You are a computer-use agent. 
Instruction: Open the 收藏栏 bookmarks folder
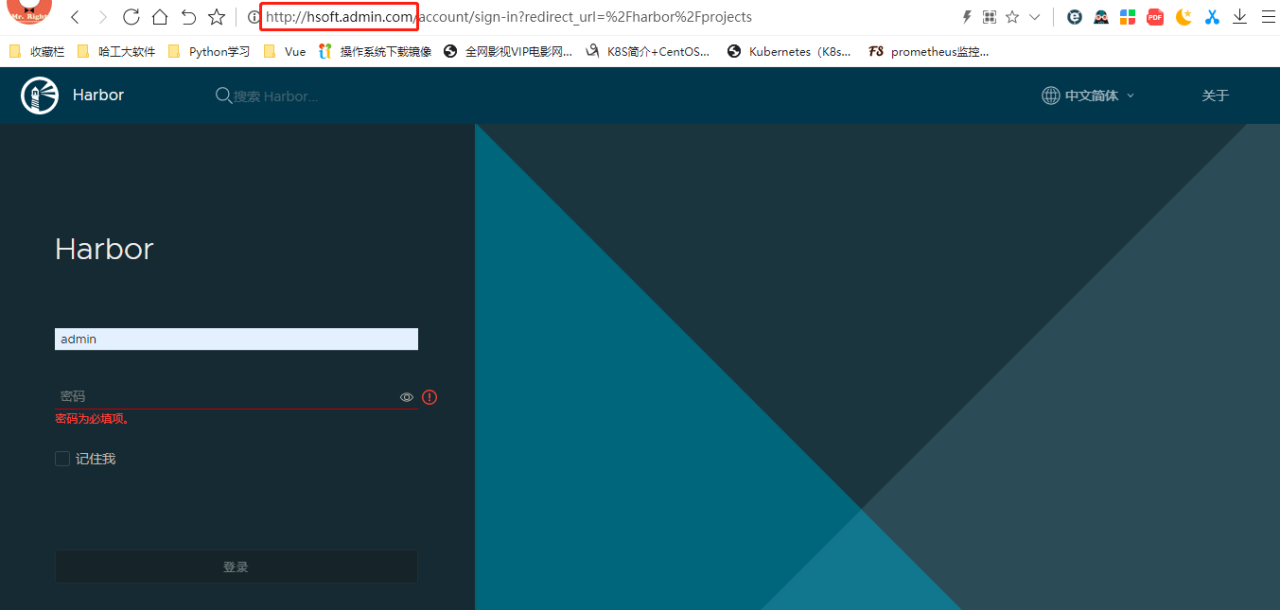click(x=36, y=51)
